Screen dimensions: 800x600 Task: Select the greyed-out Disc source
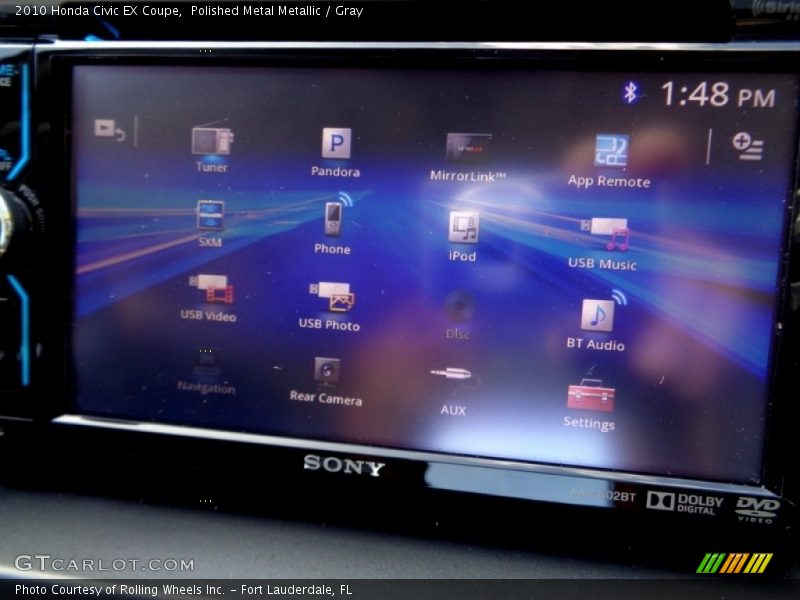(x=458, y=315)
